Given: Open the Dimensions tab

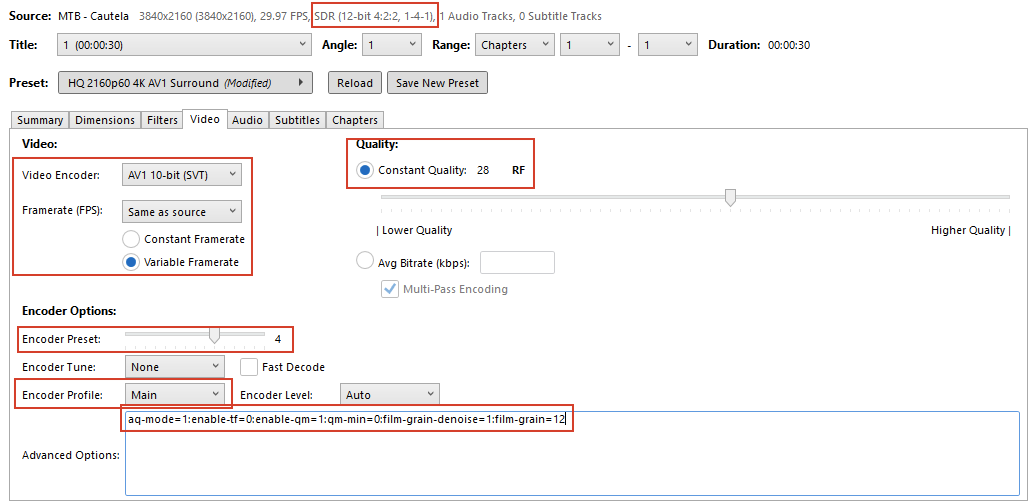Looking at the screenshot, I should 104,120.
